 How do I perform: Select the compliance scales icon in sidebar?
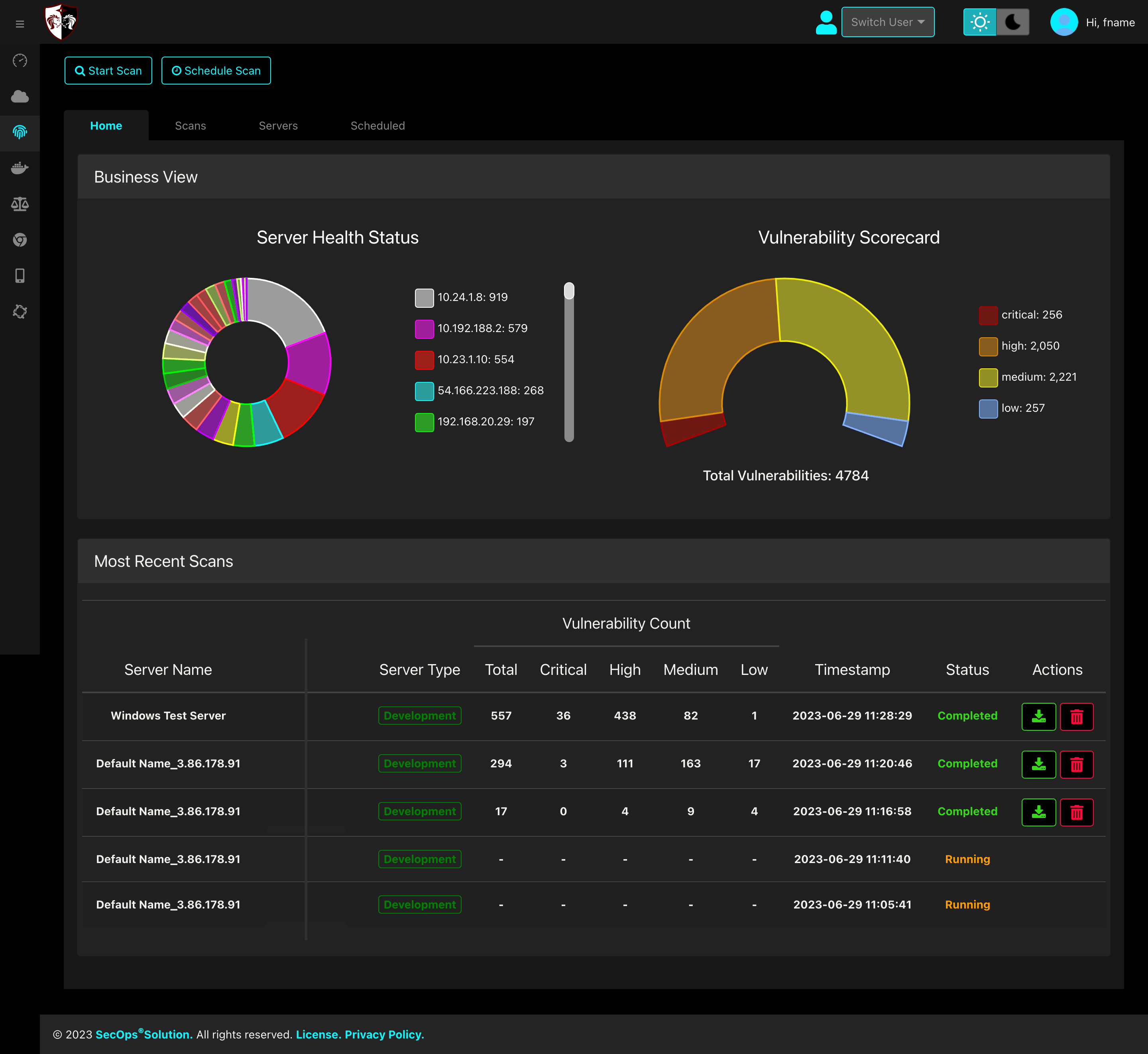pyautogui.click(x=20, y=204)
